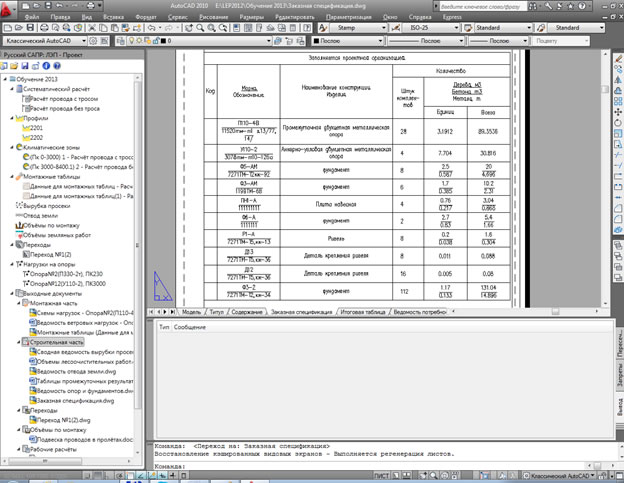The image size is (624, 483).
Task: Open the Stamp text style dropdown
Action: 384,28
